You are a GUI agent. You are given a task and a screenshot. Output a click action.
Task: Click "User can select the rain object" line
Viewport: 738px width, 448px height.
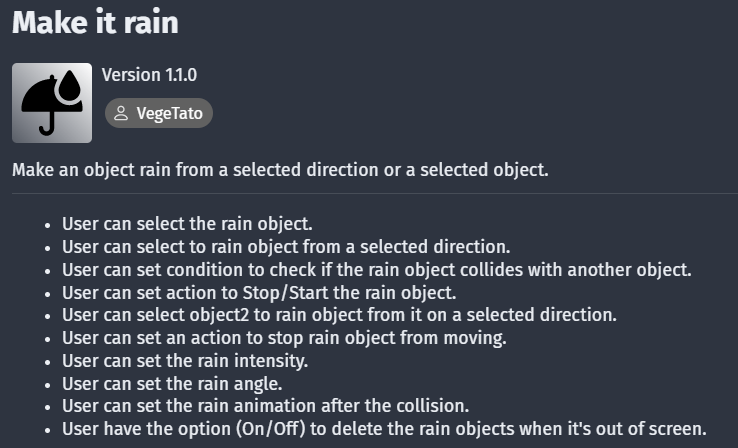point(187,224)
